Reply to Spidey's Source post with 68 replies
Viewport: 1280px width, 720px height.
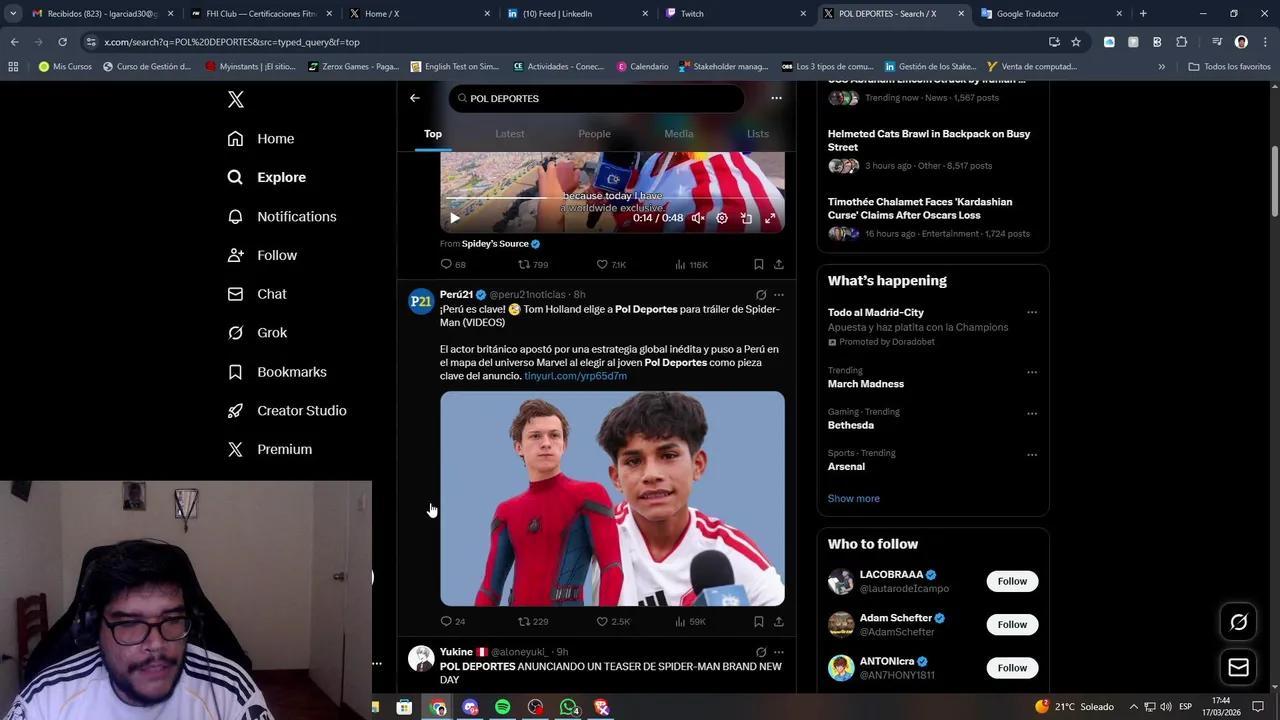(453, 265)
